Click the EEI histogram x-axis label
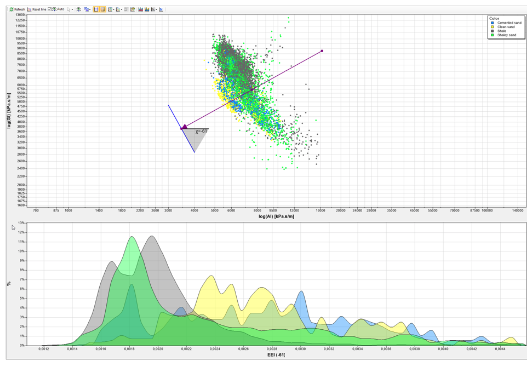Viewport: 532px width, 367px height. coord(276,355)
